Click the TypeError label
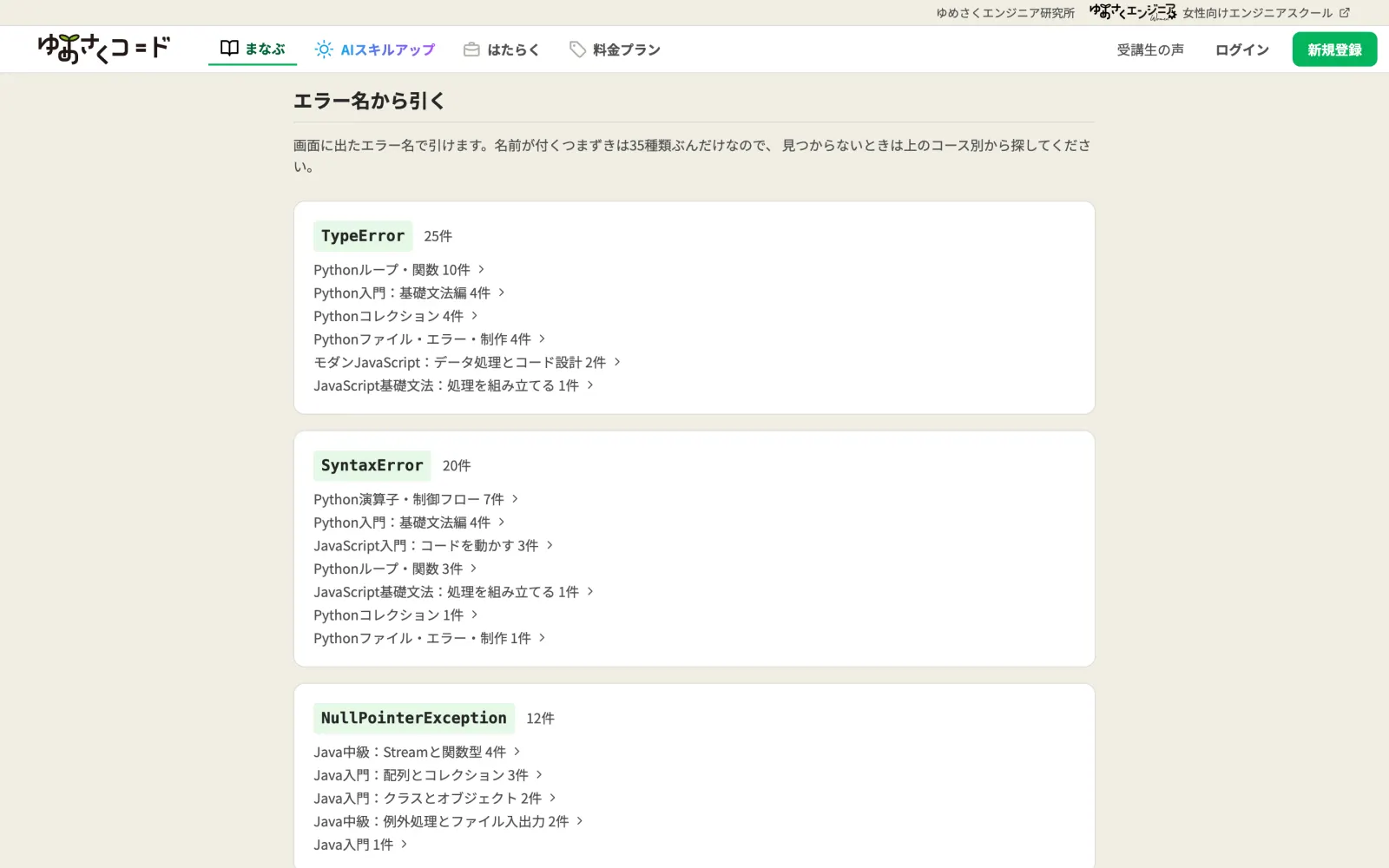This screenshot has height=868, width=1389. tap(363, 236)
